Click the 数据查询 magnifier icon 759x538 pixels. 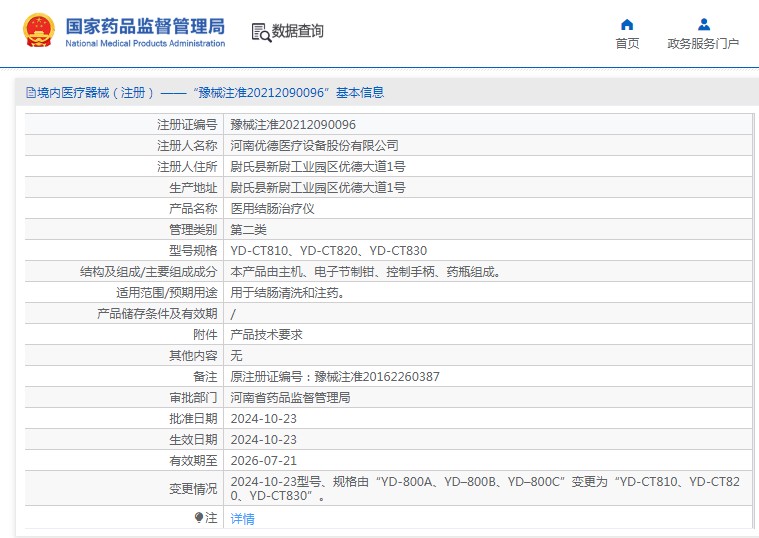pyautogui.click(x=261, y=32)
